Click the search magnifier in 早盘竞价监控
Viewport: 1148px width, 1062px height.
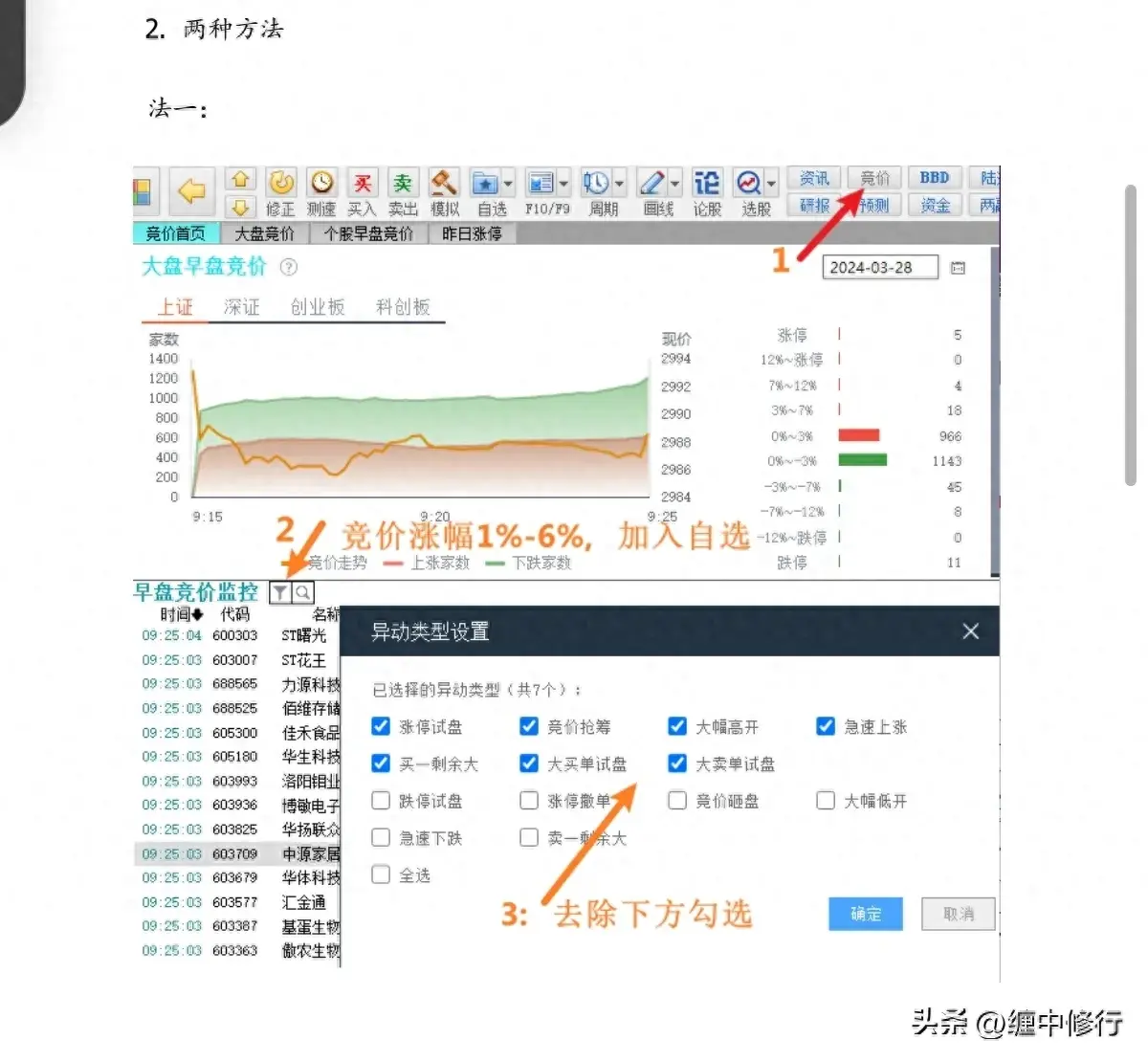pos(301,593)
